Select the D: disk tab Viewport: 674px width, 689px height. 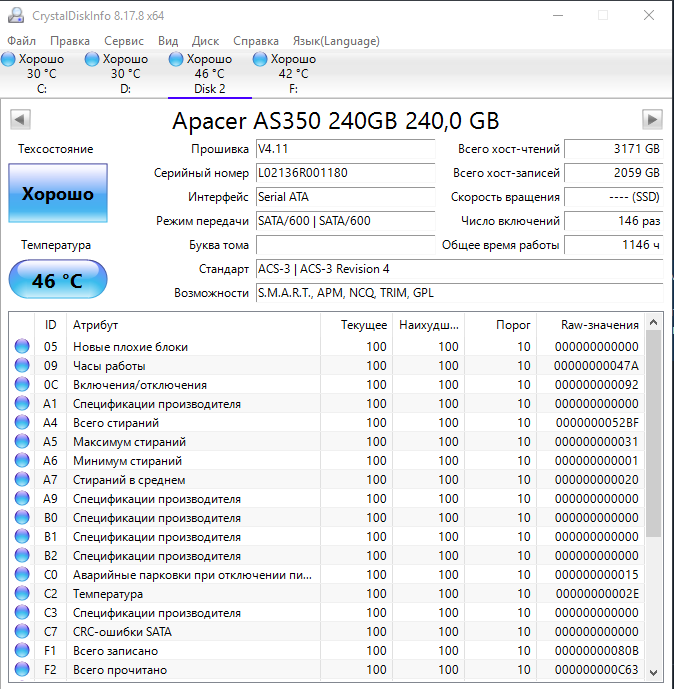click(x=125, y=73)
